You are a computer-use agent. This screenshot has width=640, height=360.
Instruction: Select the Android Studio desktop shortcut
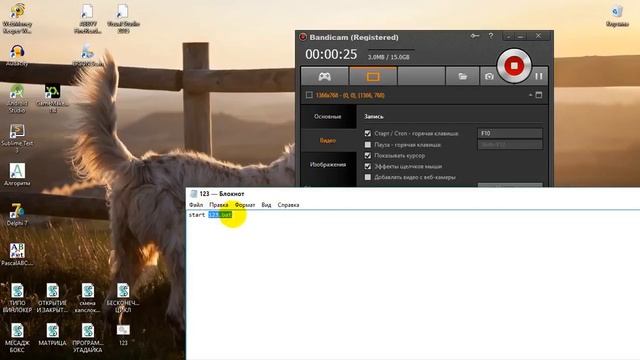17,98
